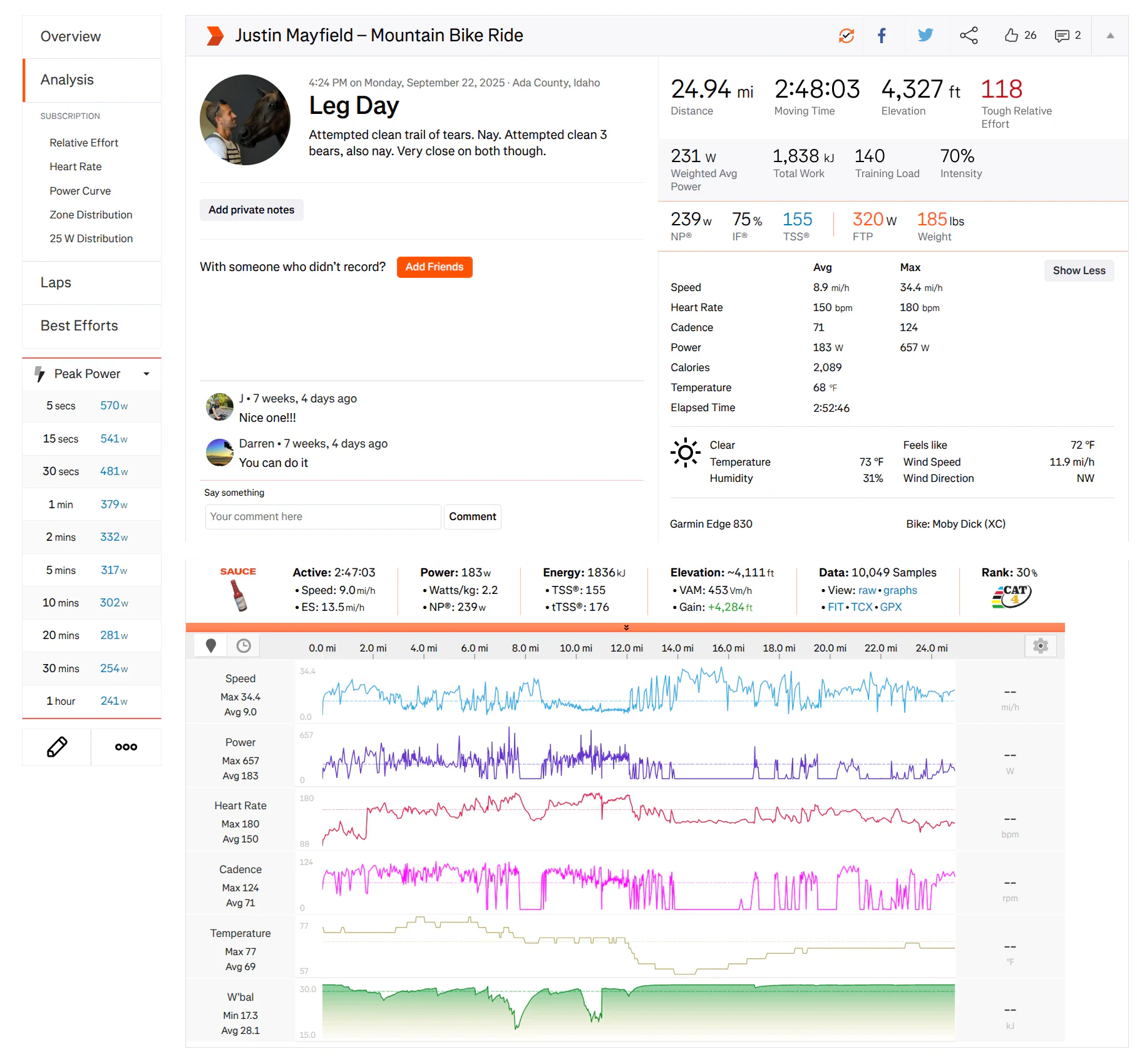Open the Laps tab
The image size is (1137, 1064).
(x=56, y=283)
